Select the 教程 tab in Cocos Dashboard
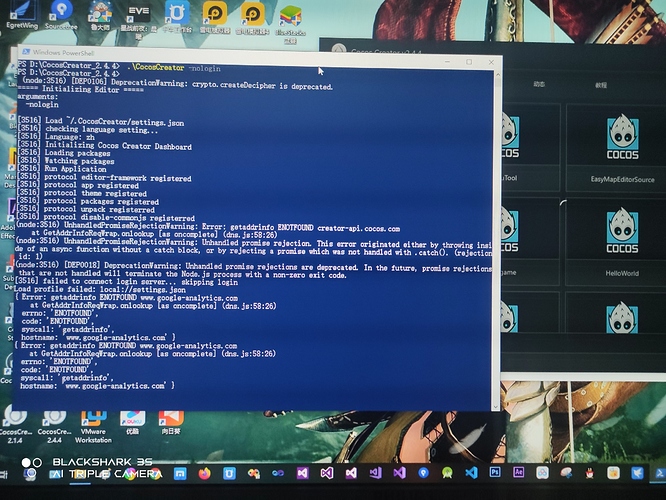The width and height of the screenshot is (666, 500). click(x=601, y=85)
